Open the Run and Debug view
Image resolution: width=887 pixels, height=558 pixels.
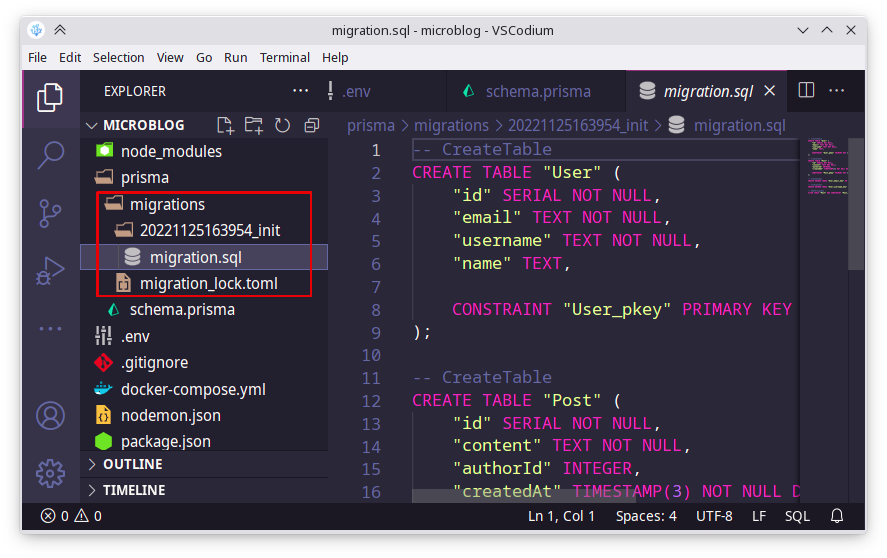(50, 271)
